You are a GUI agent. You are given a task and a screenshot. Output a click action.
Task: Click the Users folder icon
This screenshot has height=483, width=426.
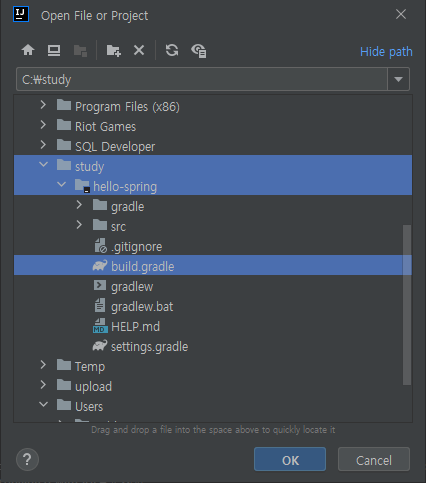point(64,405)
